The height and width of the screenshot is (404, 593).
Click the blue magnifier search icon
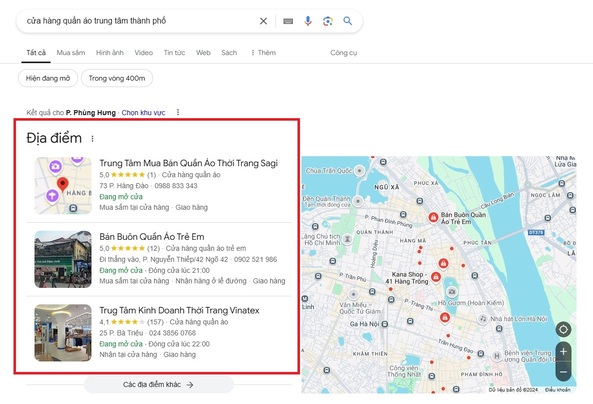pyautogui.click(x=348, y=21)
